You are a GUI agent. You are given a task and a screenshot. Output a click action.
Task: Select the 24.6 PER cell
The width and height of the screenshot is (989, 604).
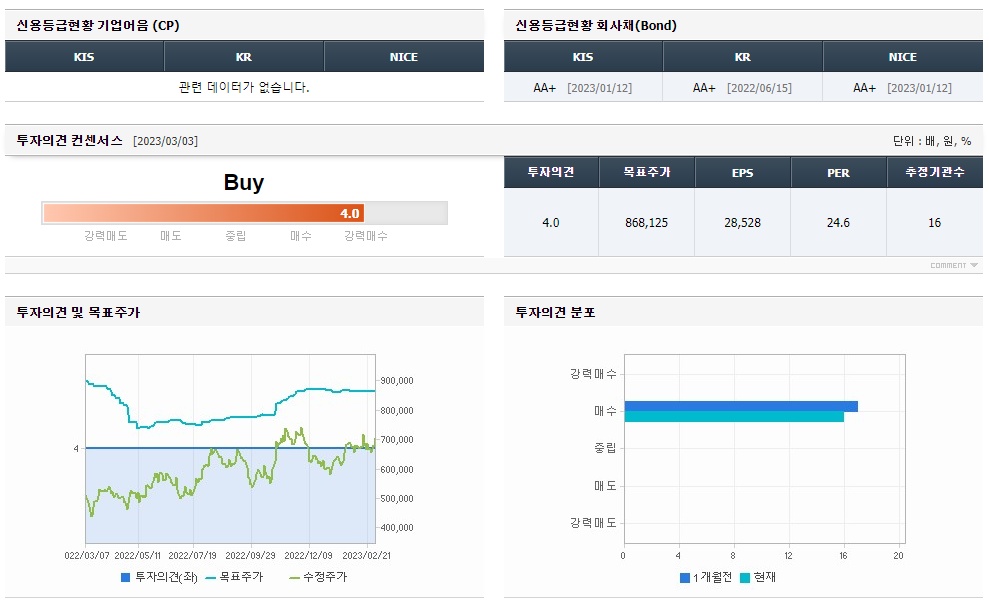click(x=838, y=223)
